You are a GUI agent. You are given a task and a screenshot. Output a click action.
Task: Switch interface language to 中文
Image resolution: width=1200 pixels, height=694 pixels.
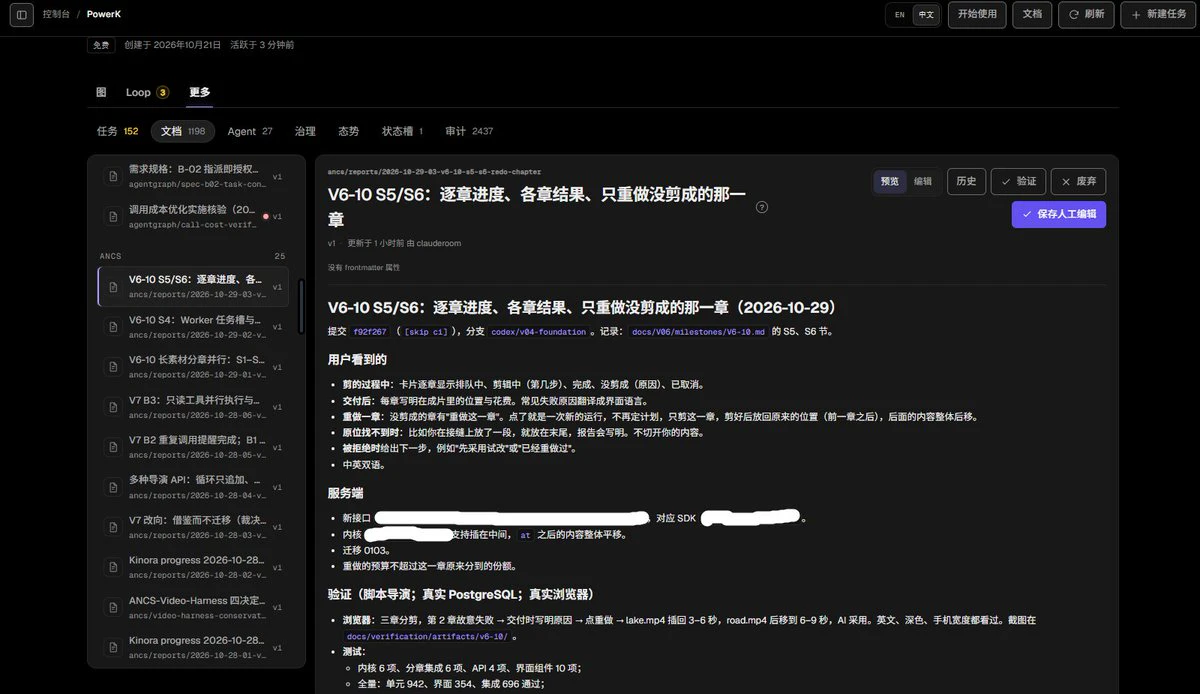tap(926, 14)
